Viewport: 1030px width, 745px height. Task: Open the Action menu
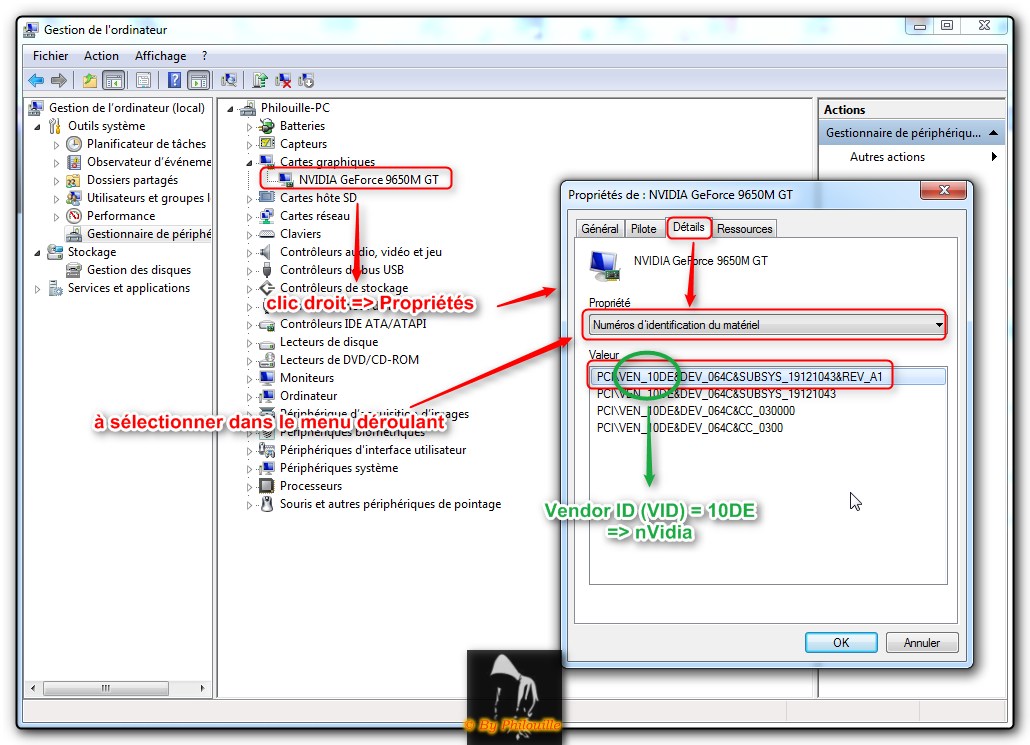(x=101, y=56)
